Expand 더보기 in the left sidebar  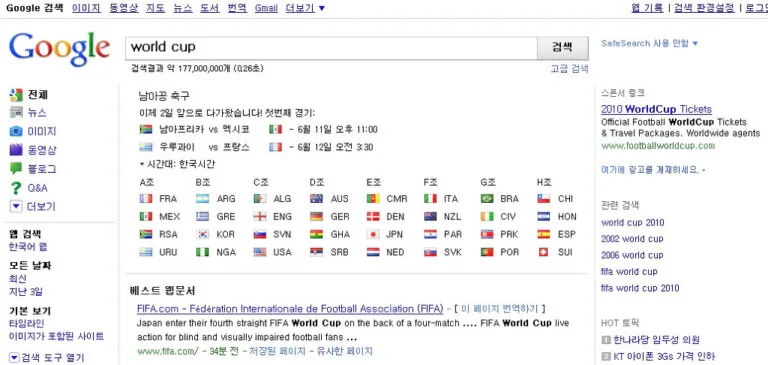pyautogui.click(x=33, y=206)
